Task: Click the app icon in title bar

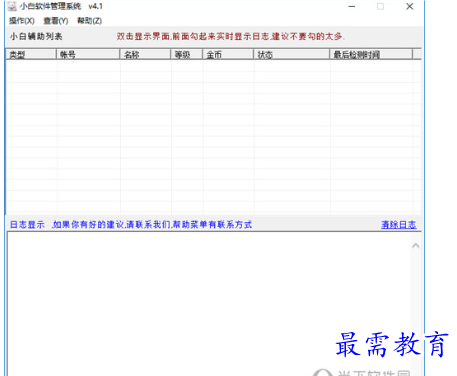Action: pos(12,6)
